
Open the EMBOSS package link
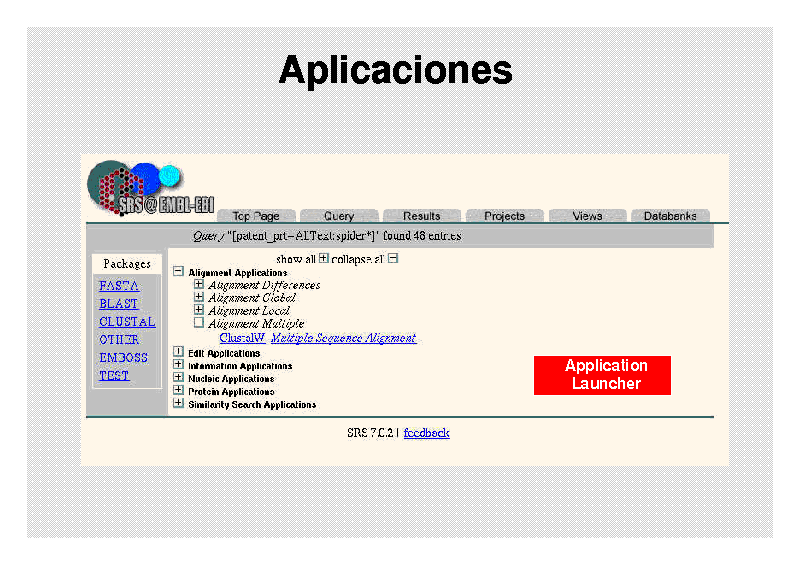tap(123, 357)
